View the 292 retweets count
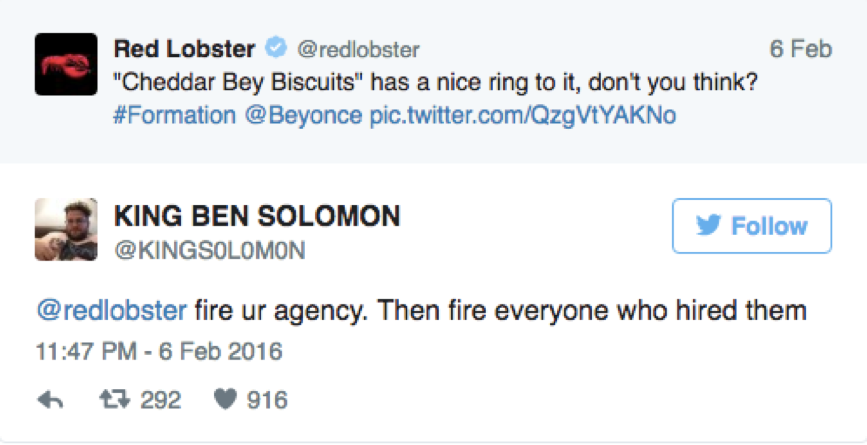867x445 pixels. coord(160,400)
